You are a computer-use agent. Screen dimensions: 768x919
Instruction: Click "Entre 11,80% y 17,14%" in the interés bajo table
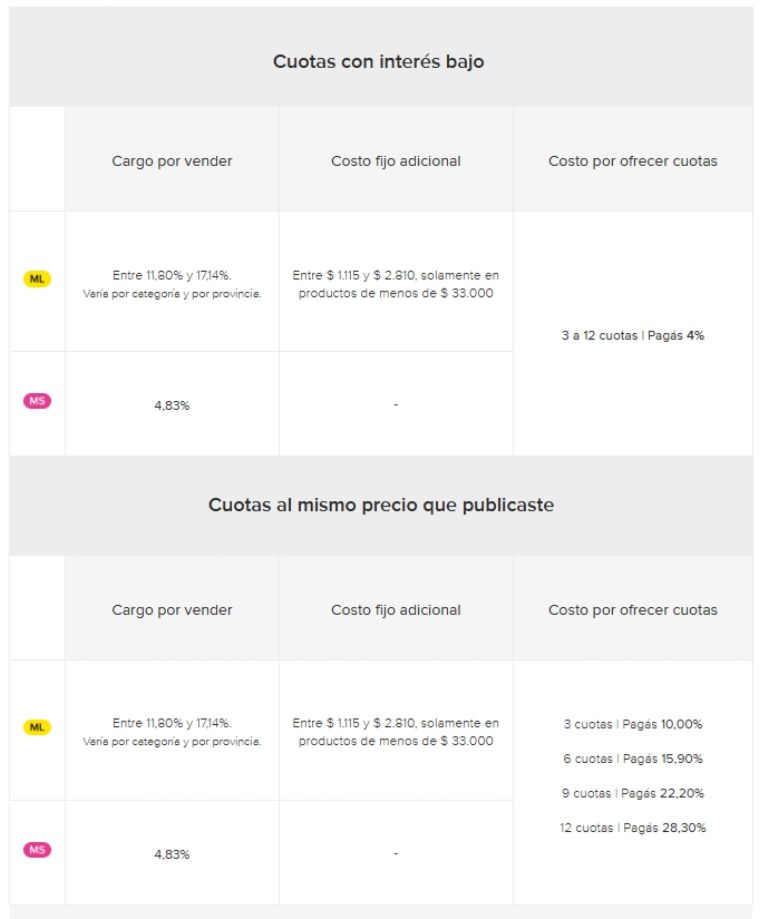coord(172,276)
